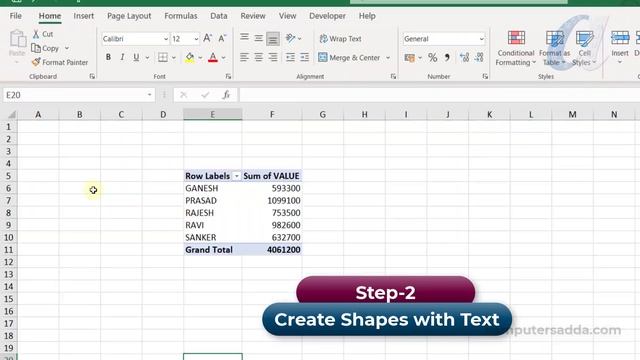The image size is (640, 360).
Task: Toggle italic formatting
Action: [122, 58]
